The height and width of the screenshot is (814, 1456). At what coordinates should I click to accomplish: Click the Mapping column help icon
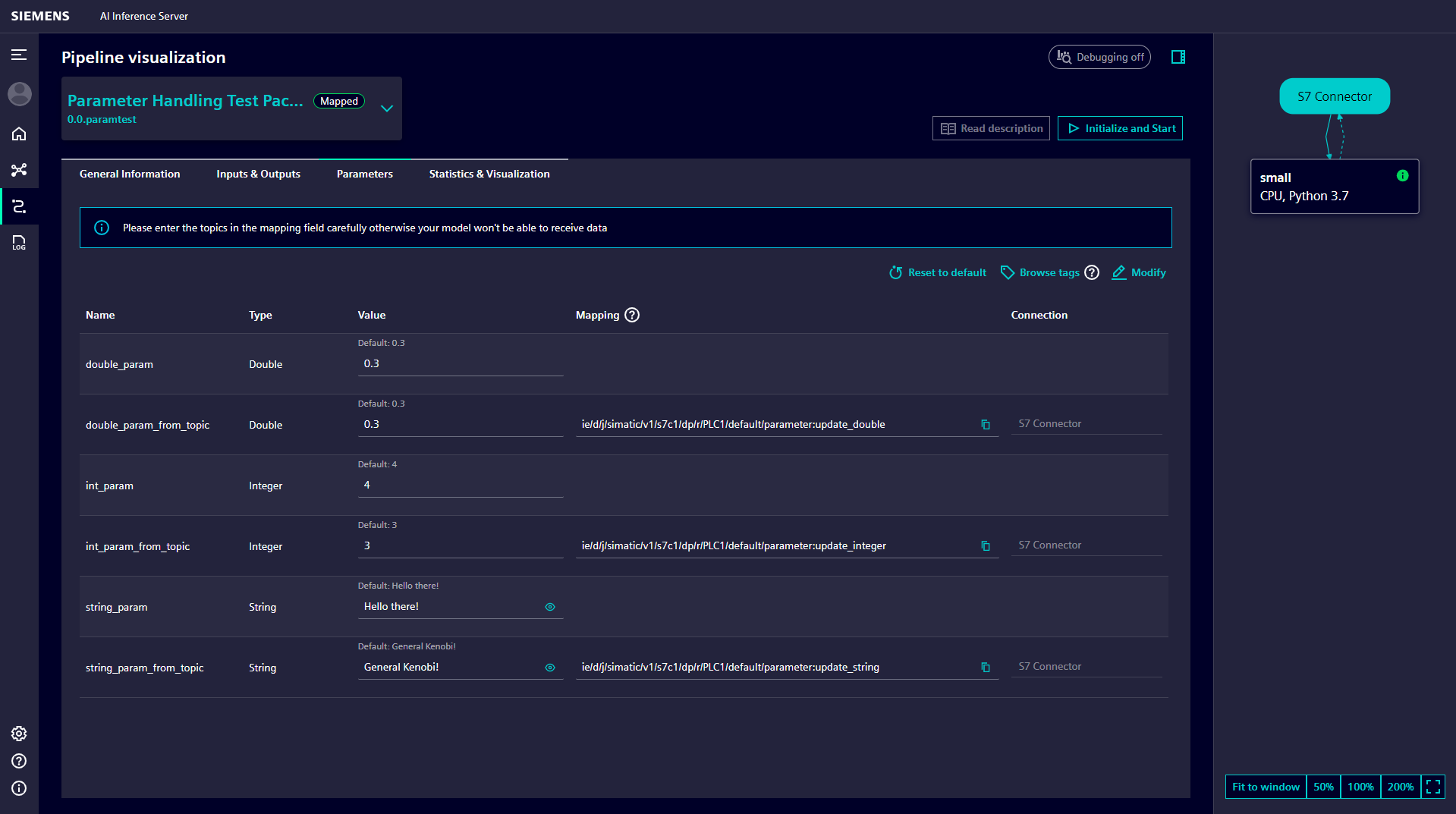[x=632, y=315]
